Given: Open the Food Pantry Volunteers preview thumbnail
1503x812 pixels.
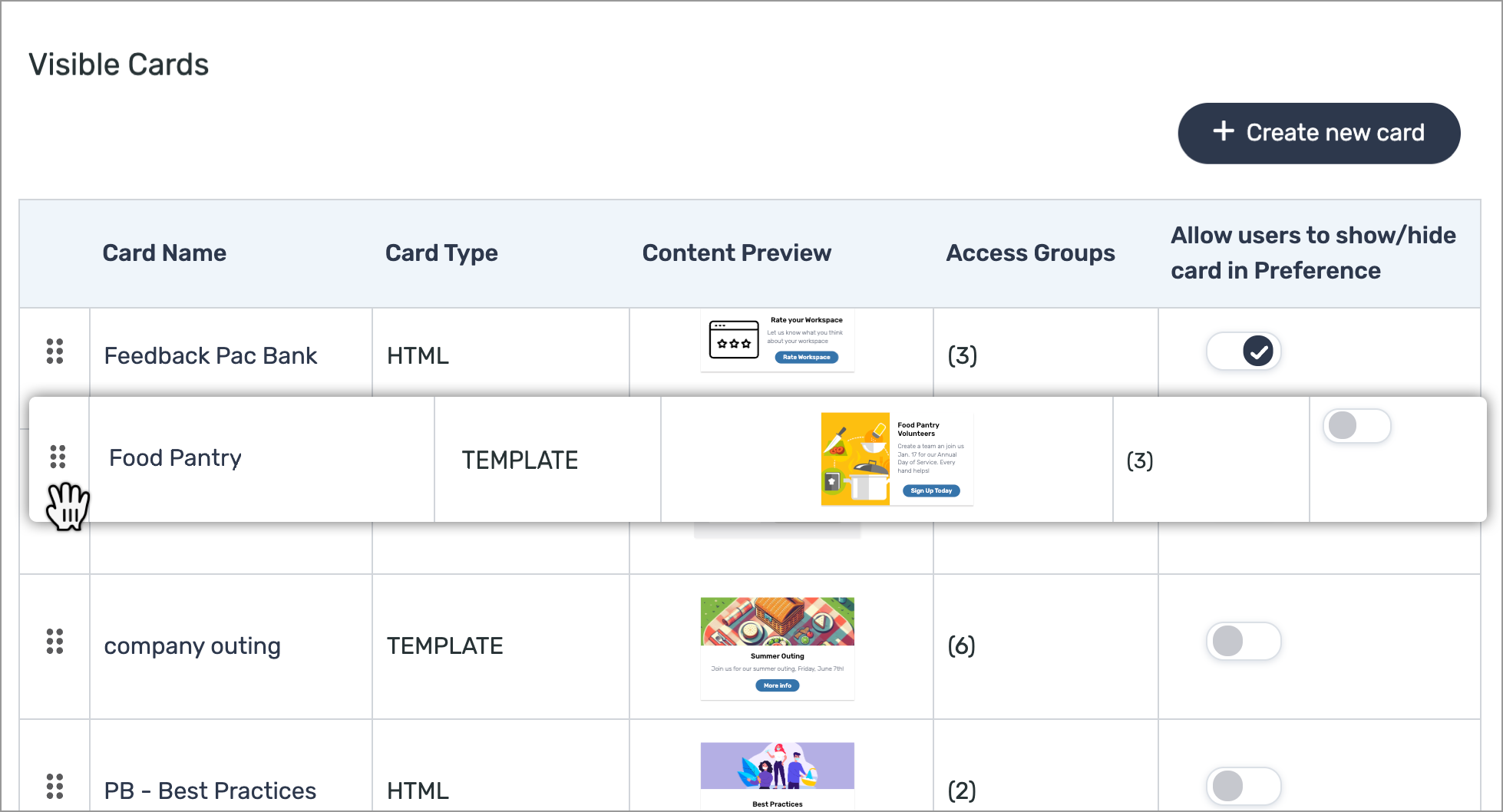Looking at the screenshot, I should coord(897,459).
